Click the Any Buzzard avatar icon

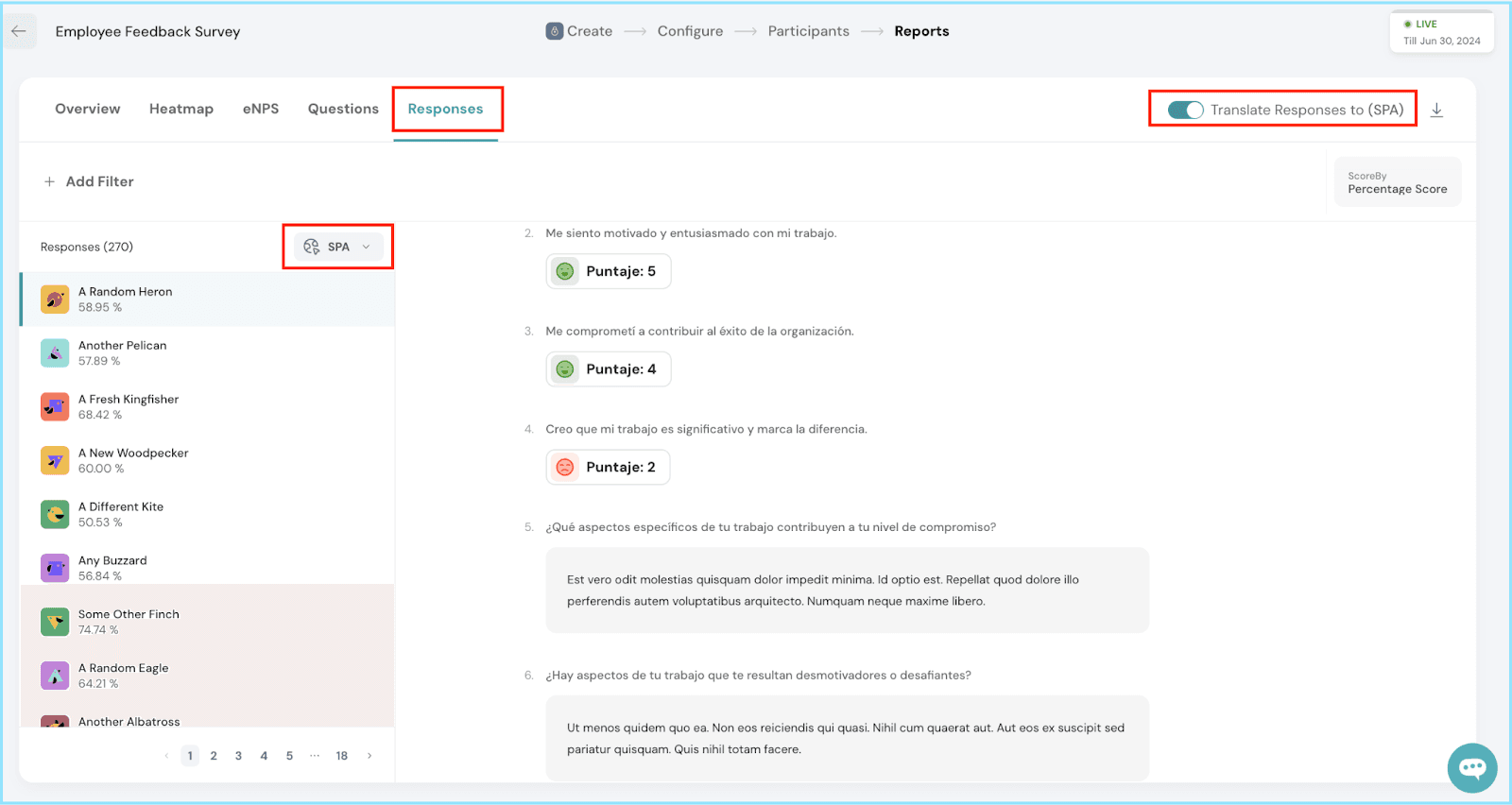pyautogui.click(x=55, y=568)
